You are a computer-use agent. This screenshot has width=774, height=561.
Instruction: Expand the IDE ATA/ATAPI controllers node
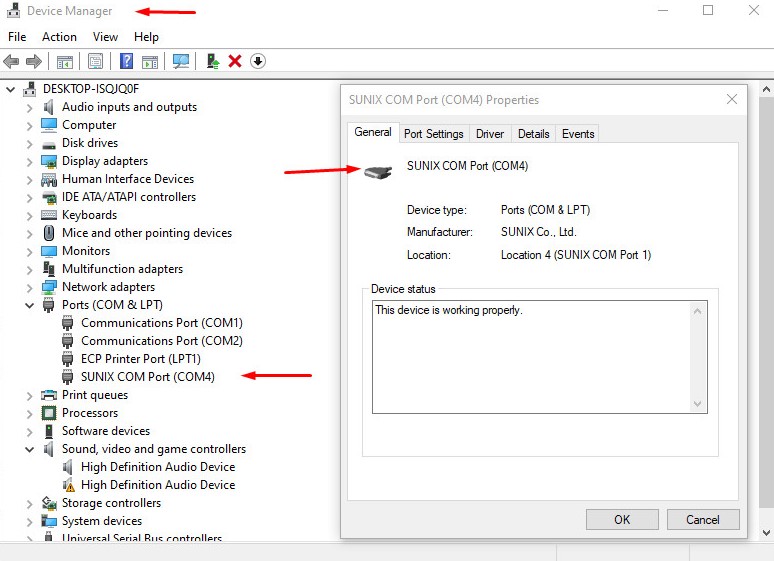pos(30,198)
